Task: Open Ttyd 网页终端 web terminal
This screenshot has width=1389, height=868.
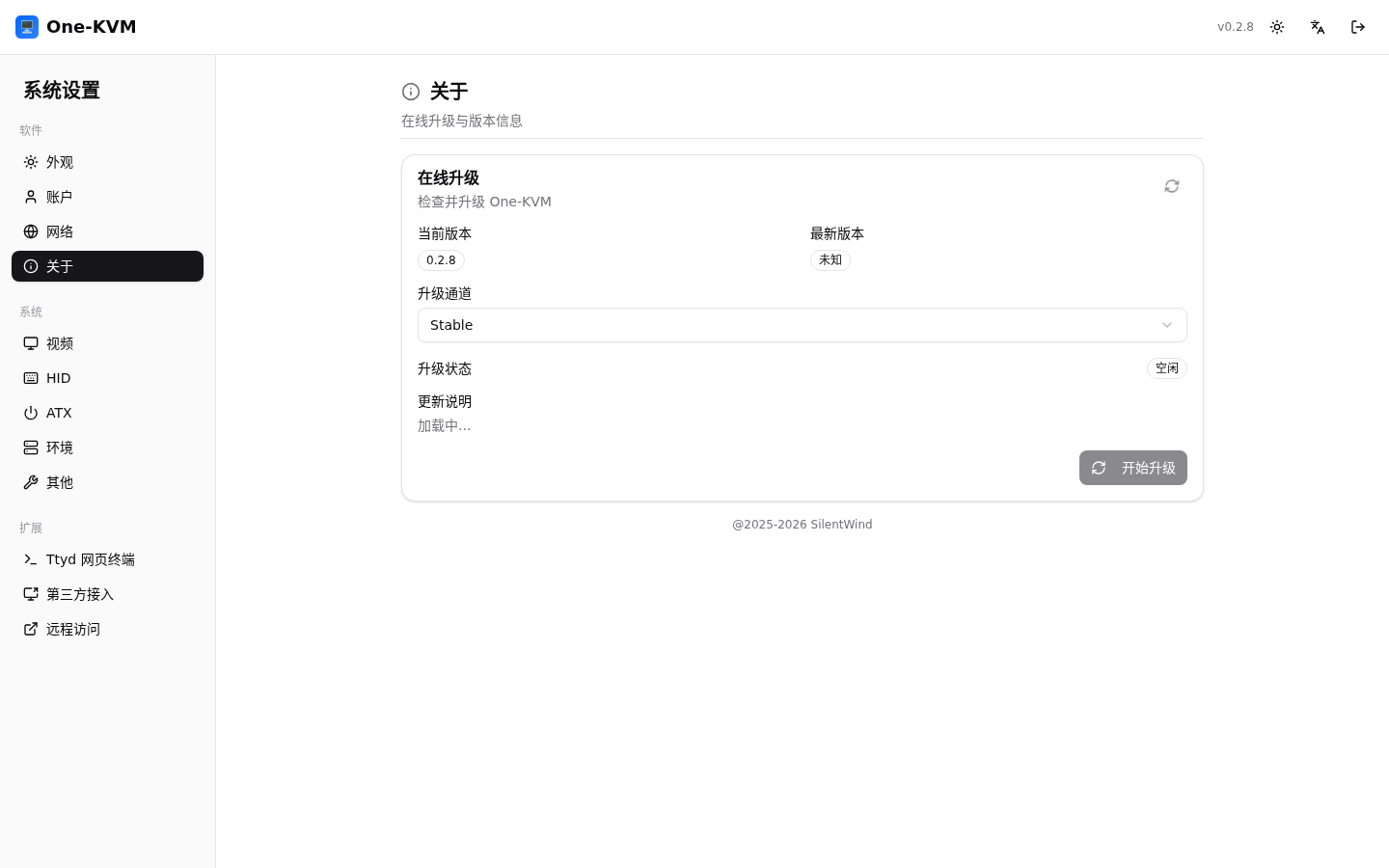Action: pyautogui.click(x=107, y=559)
